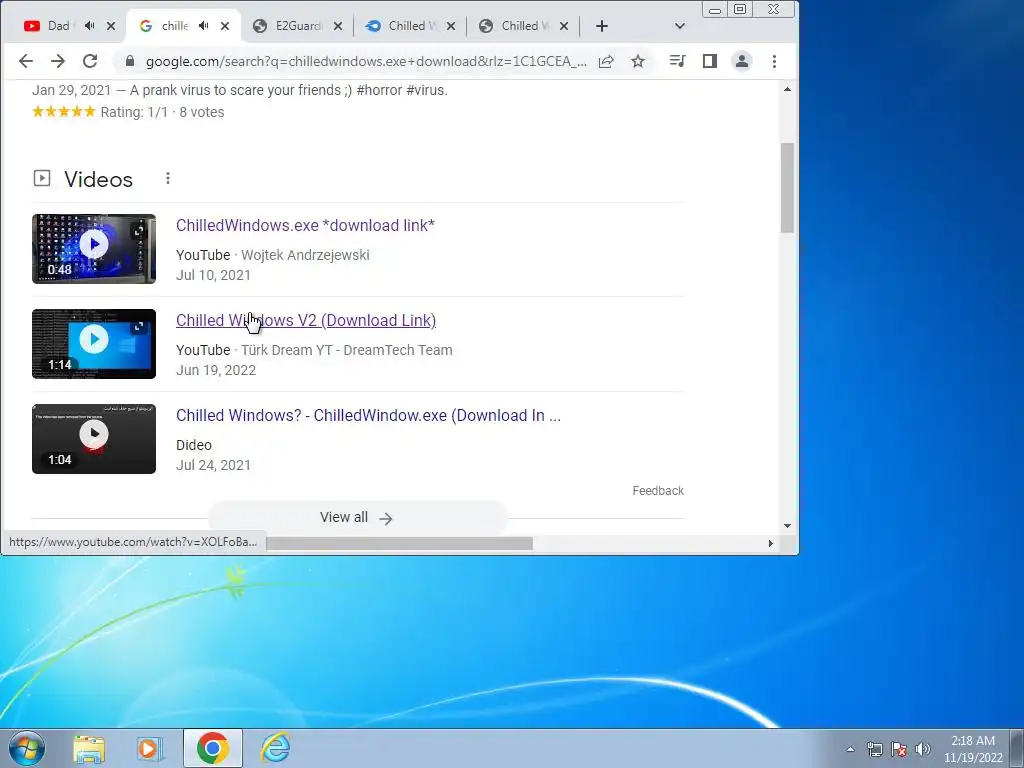Select the Chrome taskbar button

tap(212, 748)
